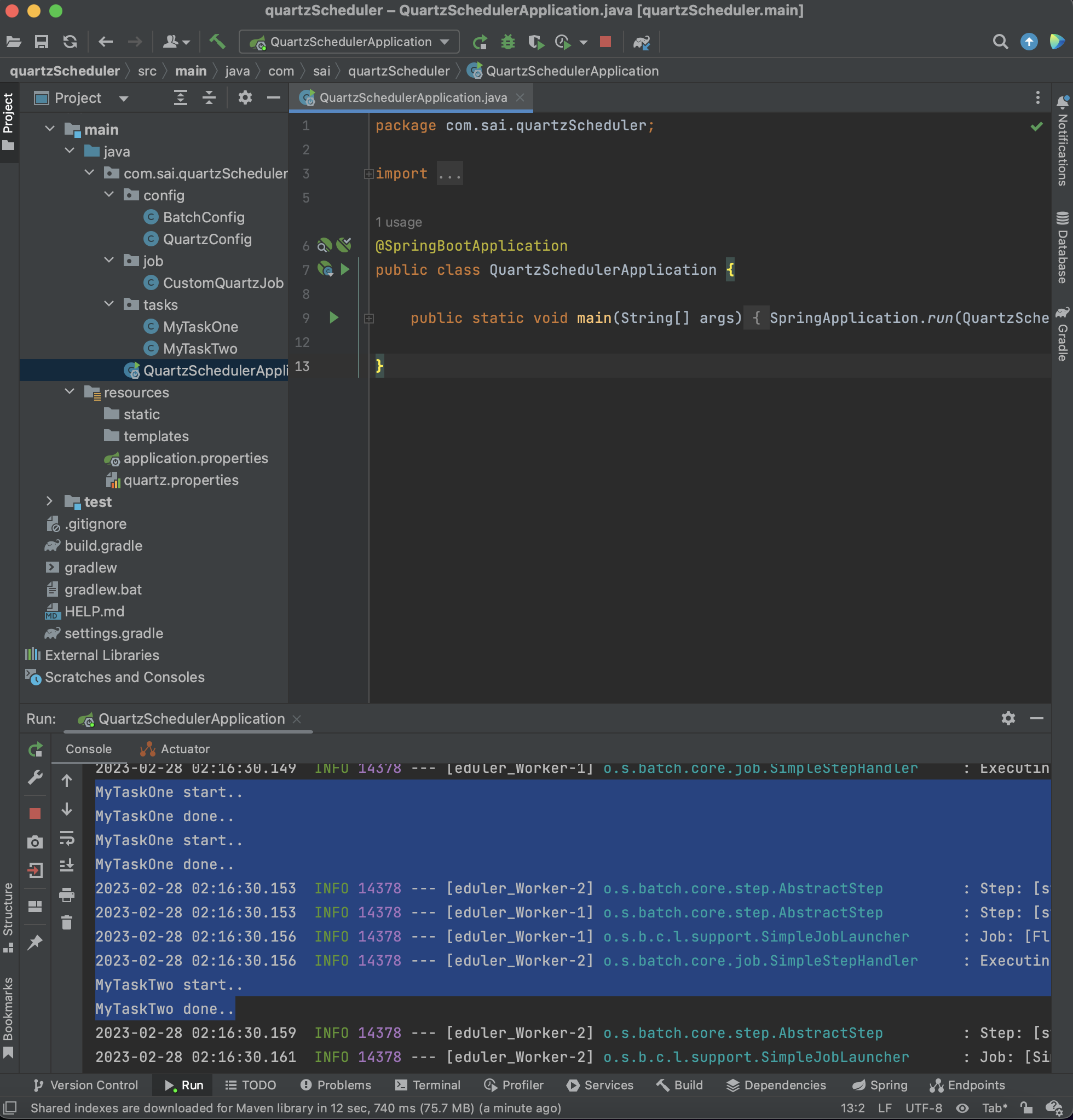The height and width of the screenshot is (1120, 1073).
Task: Open the Terminal tool window
Action: point(428,1084)
